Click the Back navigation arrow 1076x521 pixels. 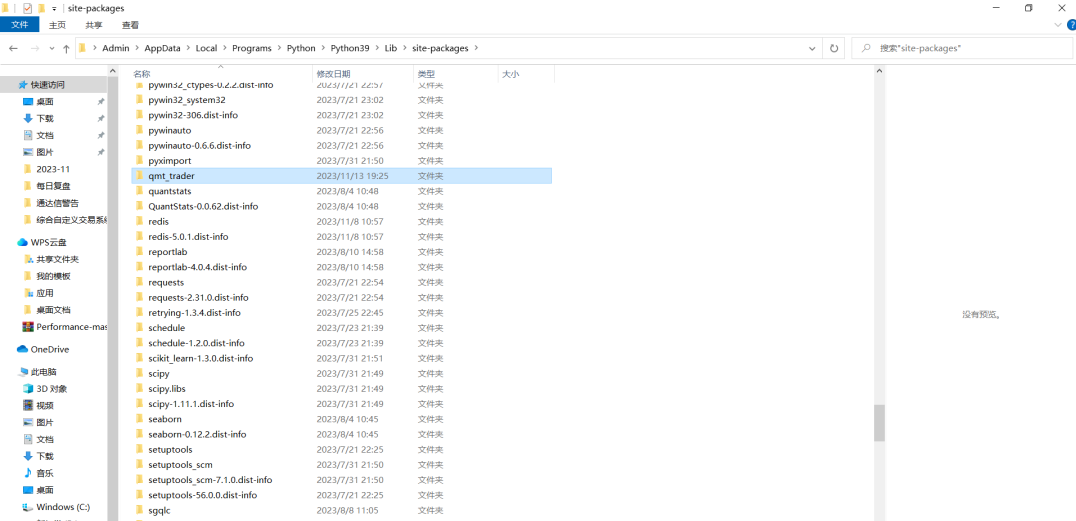pyautogui.click(x=14, y=49)
